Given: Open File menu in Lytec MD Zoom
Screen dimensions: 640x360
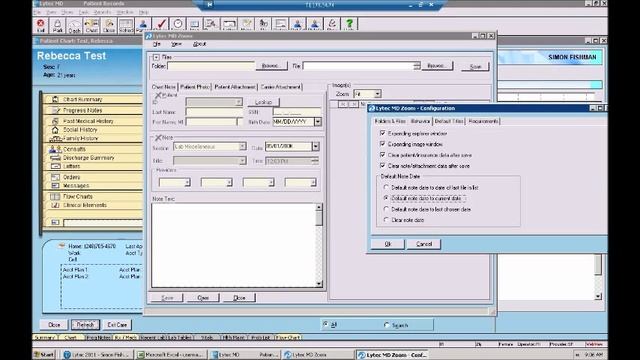Looking at the screenshot, I should 157,44.
